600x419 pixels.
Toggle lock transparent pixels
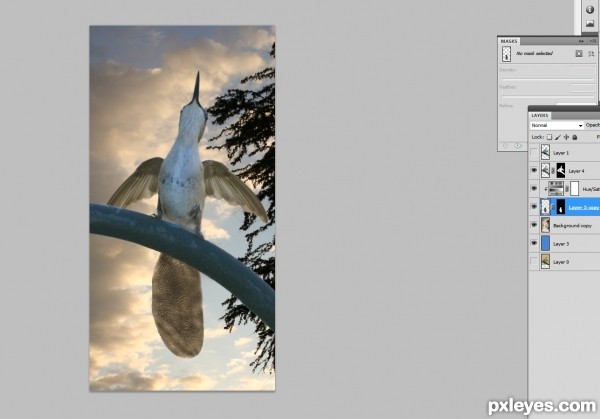[549, 137]
